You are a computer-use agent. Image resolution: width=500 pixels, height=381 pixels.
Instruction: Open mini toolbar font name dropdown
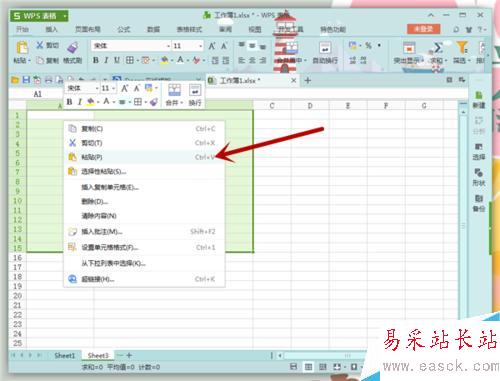(x=97, y=88)
